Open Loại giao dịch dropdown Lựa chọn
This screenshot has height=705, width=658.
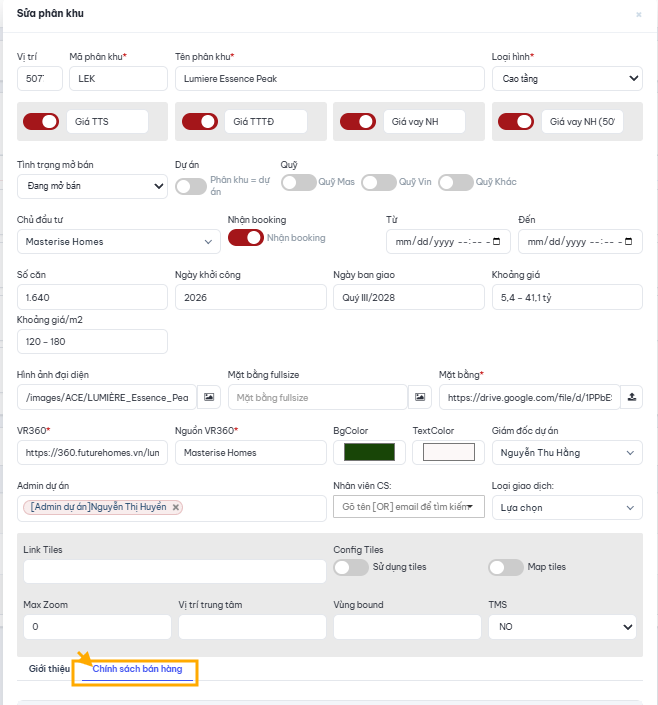[567, 508]
